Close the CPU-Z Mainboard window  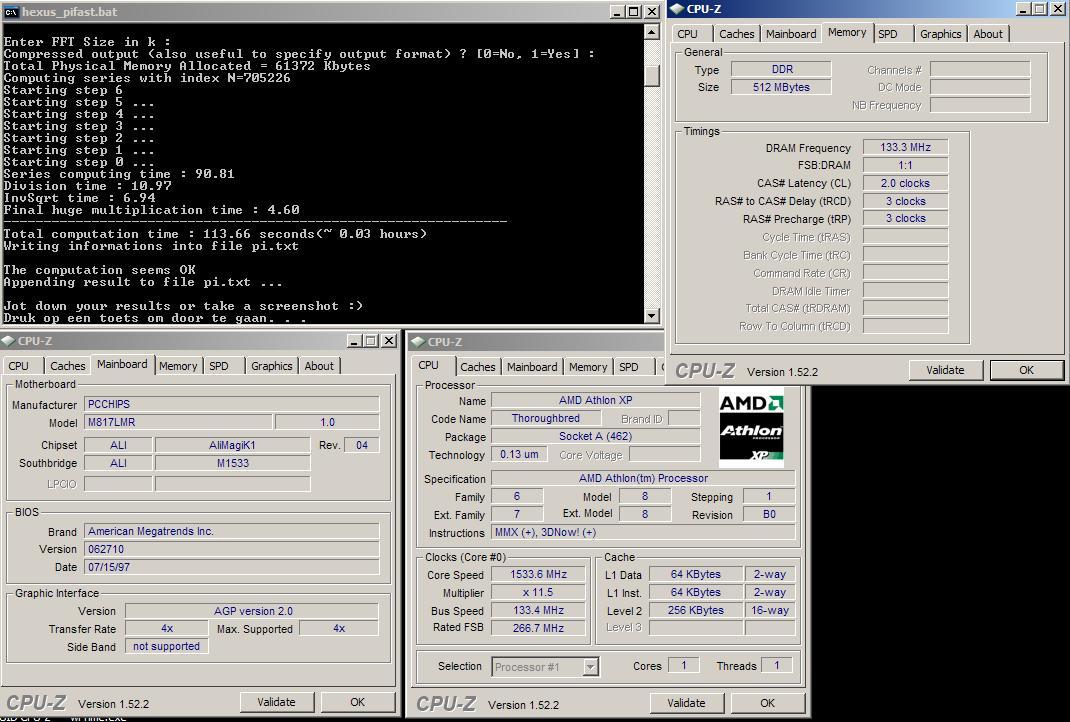389,341
